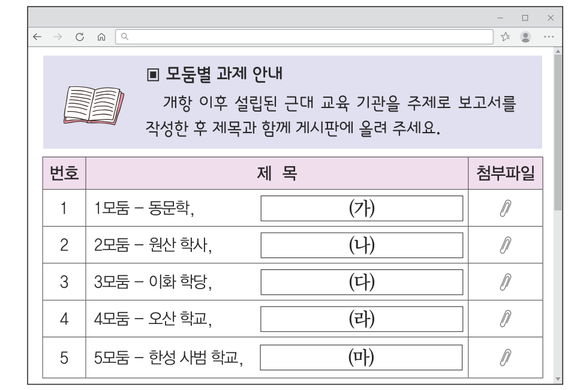Reload the page with refresh icon
The height and width of the screenshot is (390, 574).
pyautogui.click(x=79, y=37)
